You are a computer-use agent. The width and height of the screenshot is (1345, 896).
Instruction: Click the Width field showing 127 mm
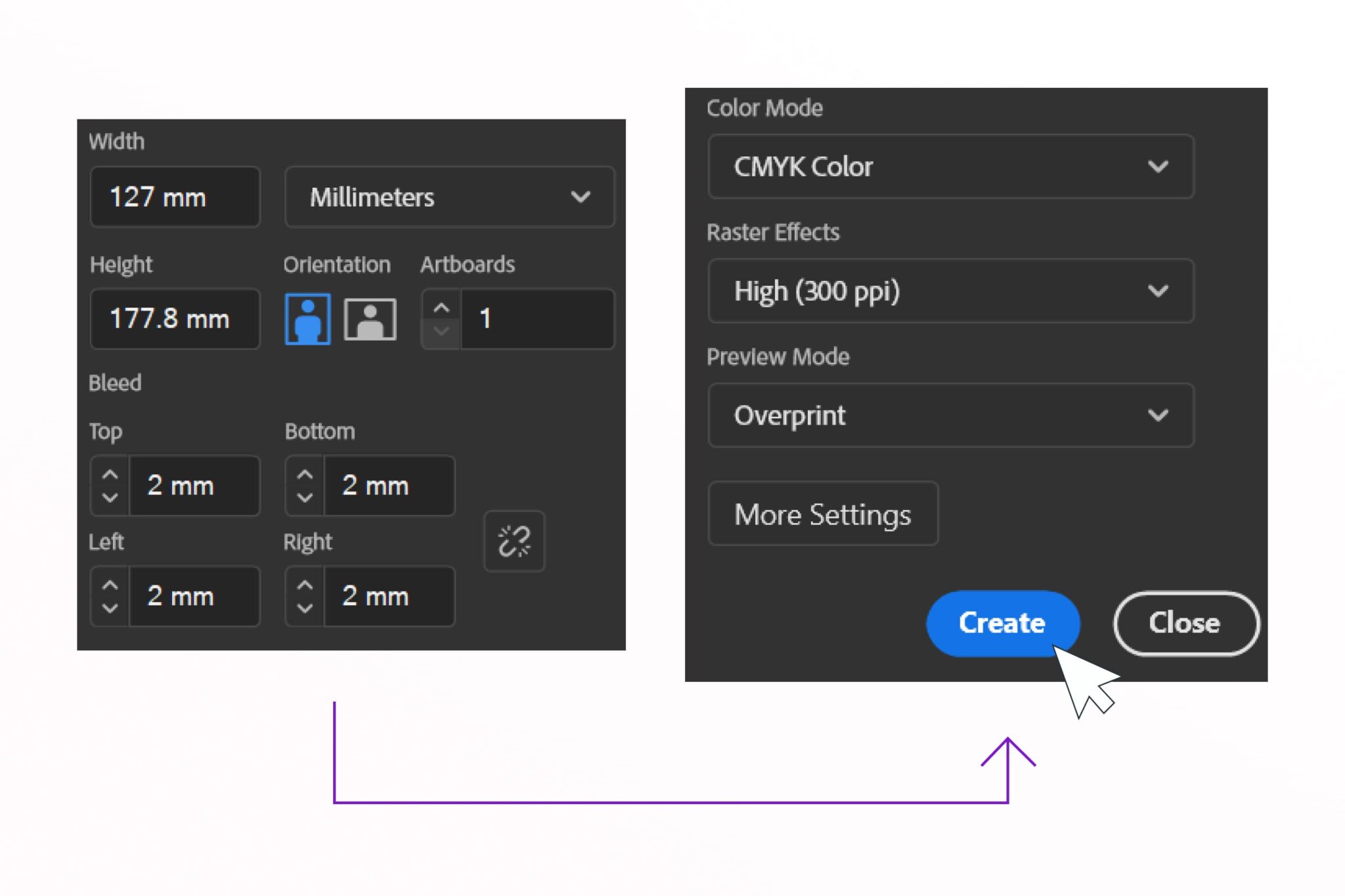(x=175, y=197)
